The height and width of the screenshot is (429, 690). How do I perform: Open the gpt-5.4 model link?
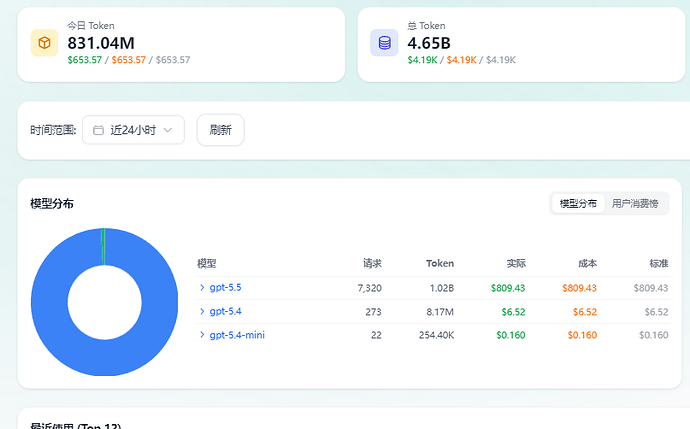pyautogui.click(x=225, y=312)
